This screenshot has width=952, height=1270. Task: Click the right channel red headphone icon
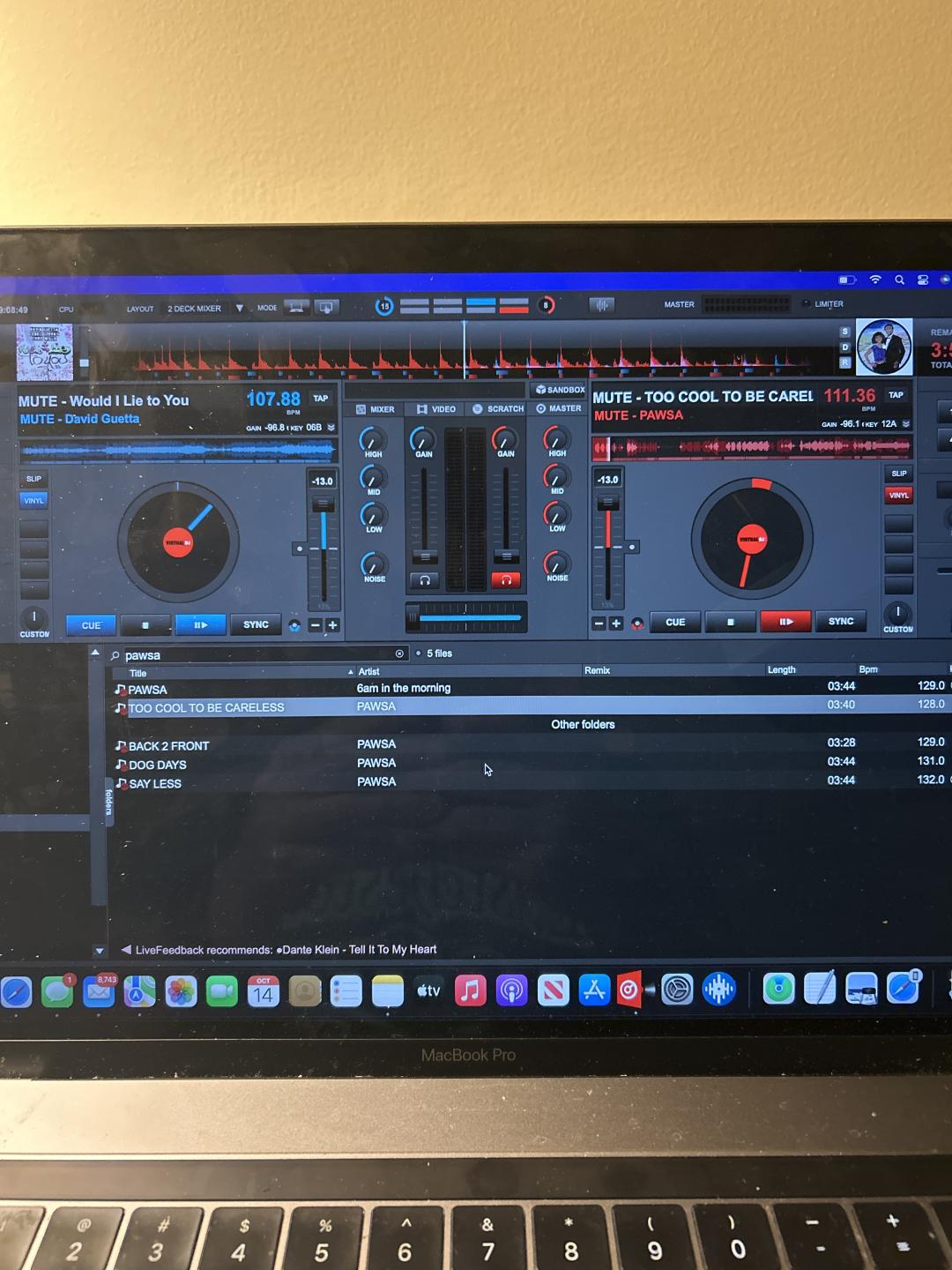(x=506, y=580)
